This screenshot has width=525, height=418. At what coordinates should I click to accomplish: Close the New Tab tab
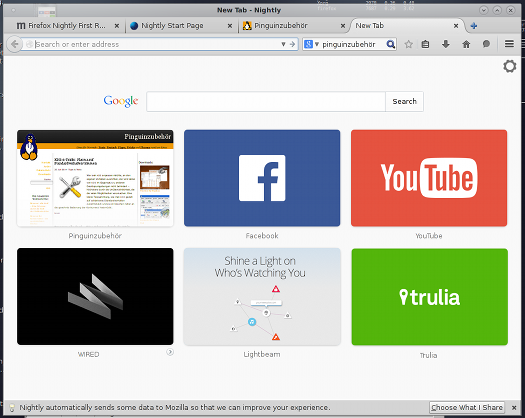point(456,26)
